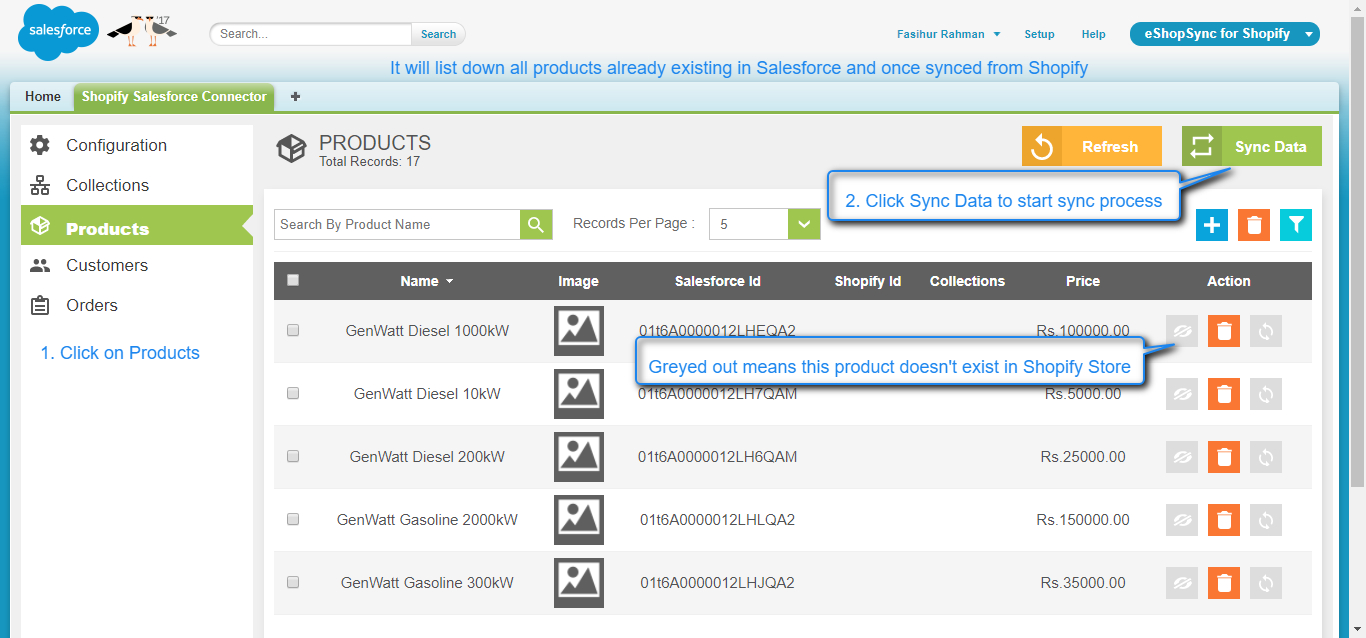Switch to the Home tab
The width and height of the screenshot is (1366, 638).
43,97
